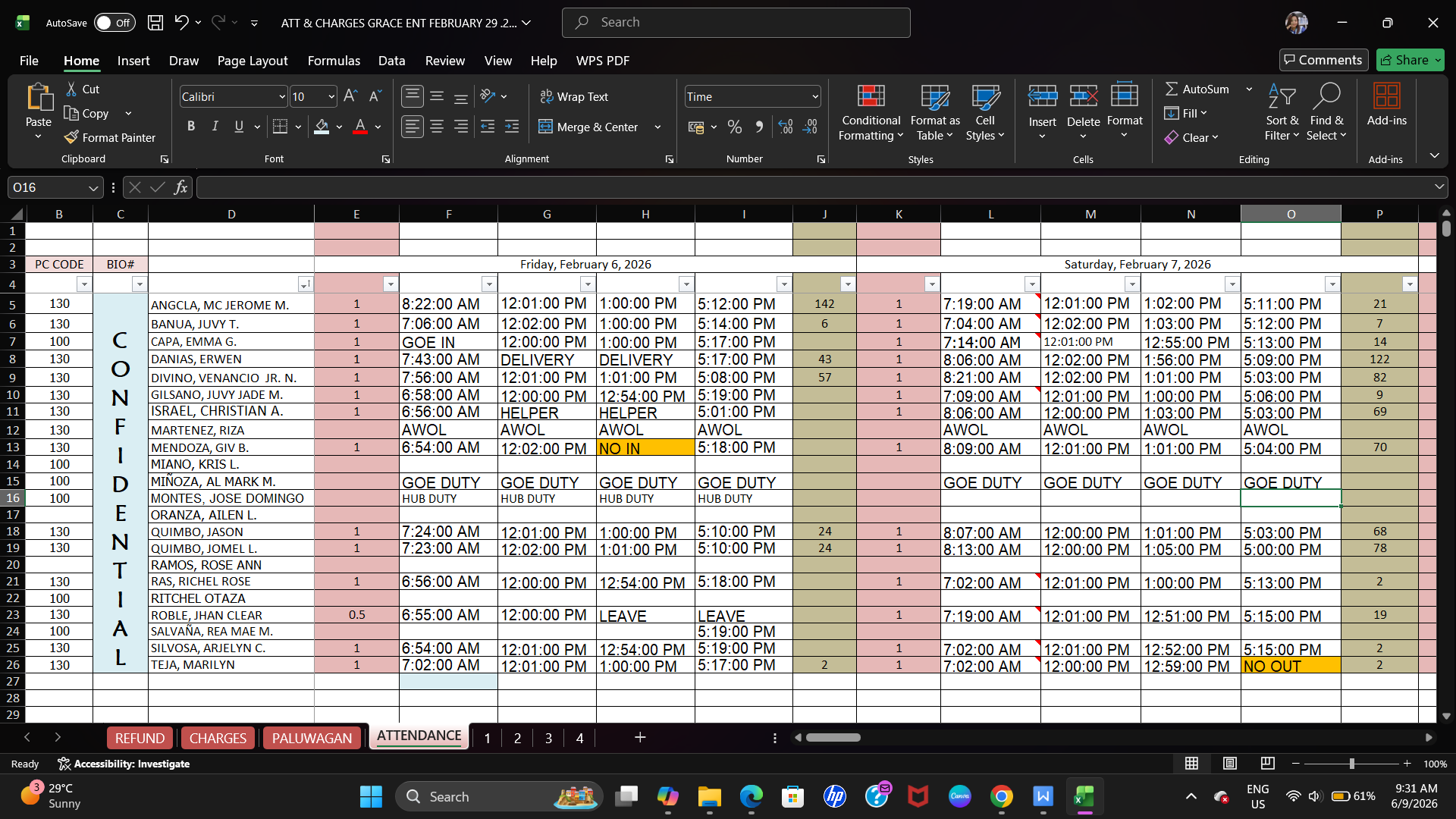The width and height of the screenshot is (1456, 819).
Task: Toggle Middle Align button
Action: [x=437, y=96]
